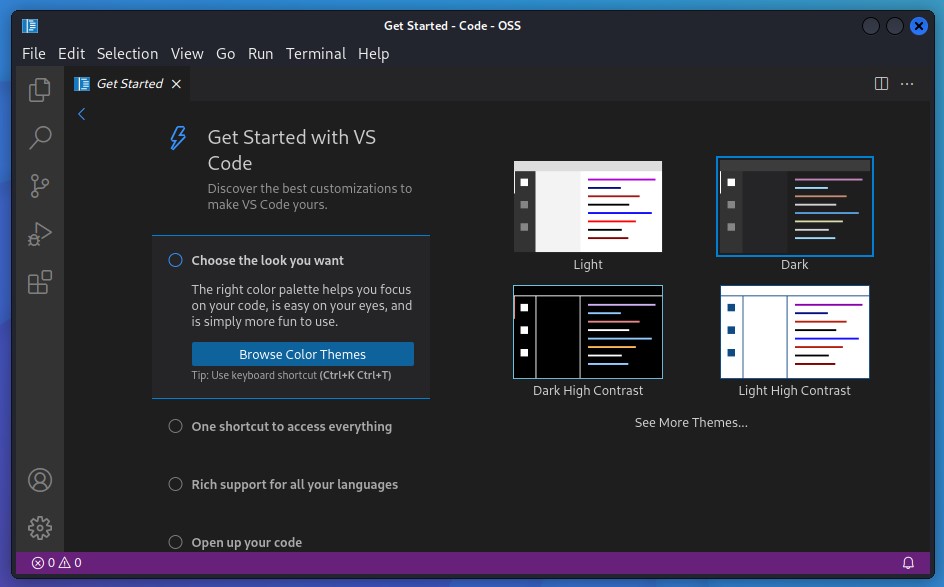The width and height of the screenshot is (944, 587).
Task: Select the Light High Contrast theme preview
Action: (795, 332)
